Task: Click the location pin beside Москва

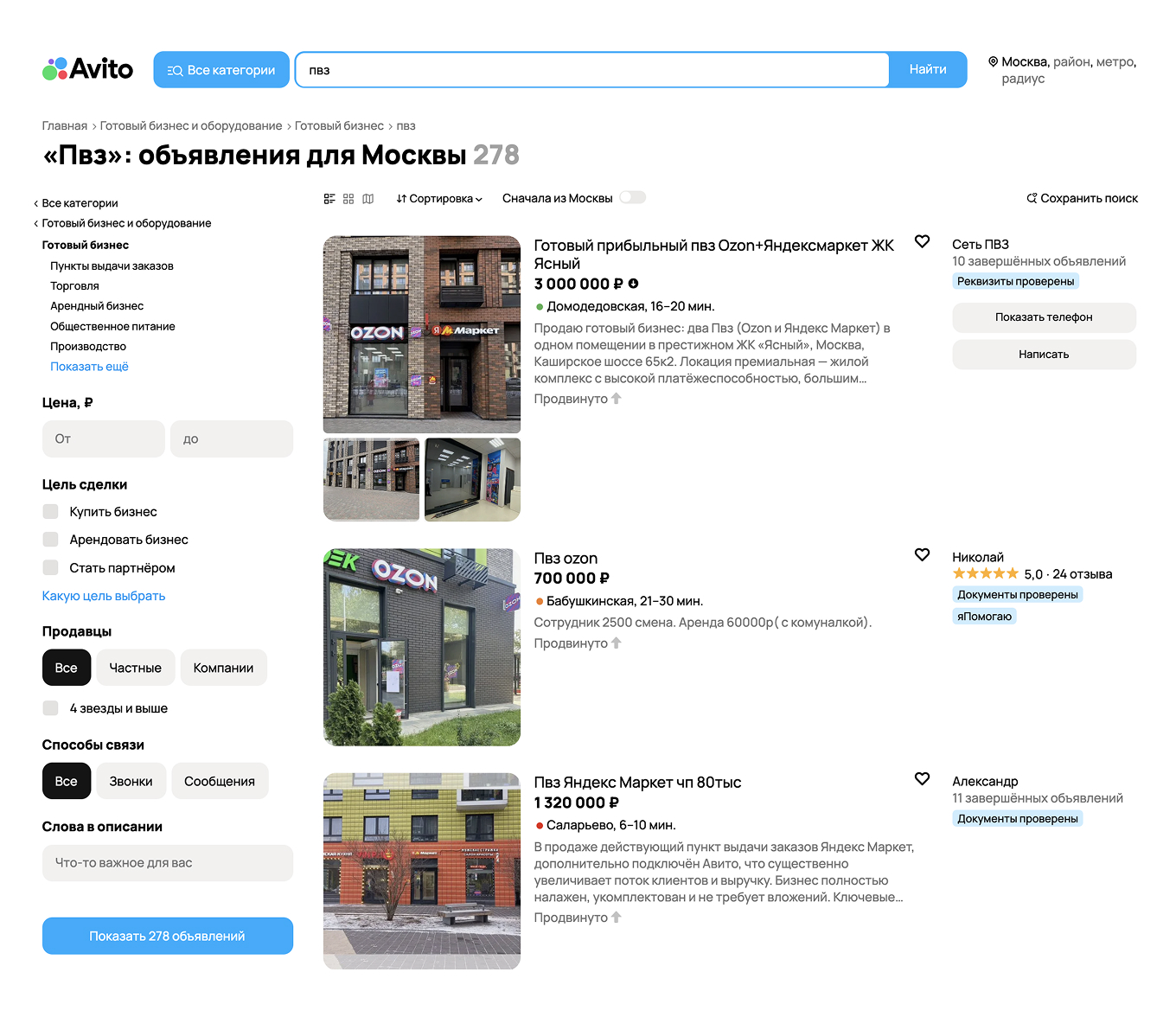Action: click(x=992, y=61)
